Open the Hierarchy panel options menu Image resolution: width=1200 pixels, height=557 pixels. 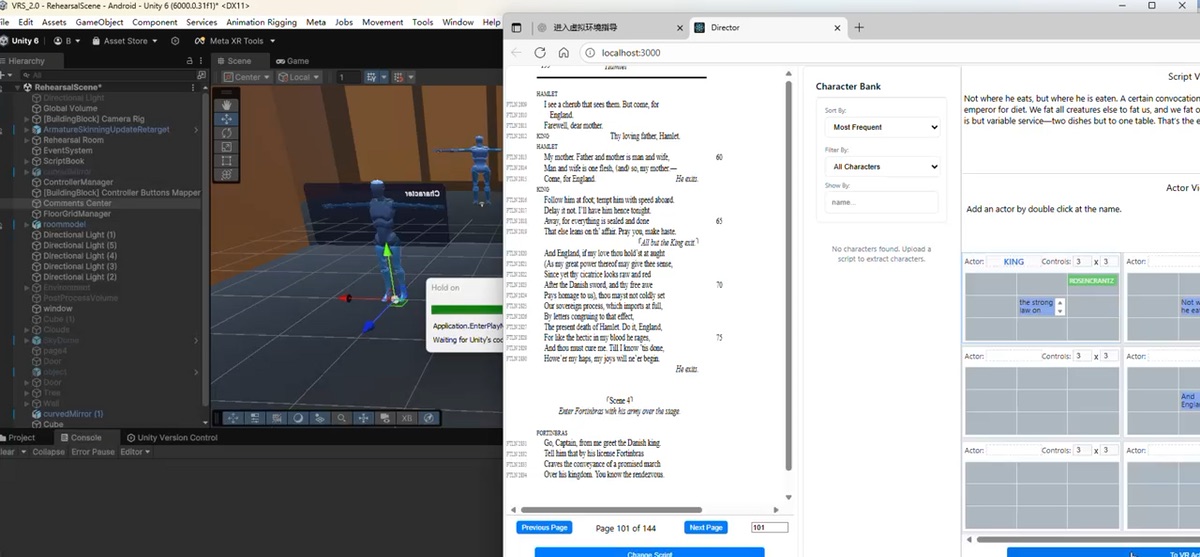(x=203, y=61)
